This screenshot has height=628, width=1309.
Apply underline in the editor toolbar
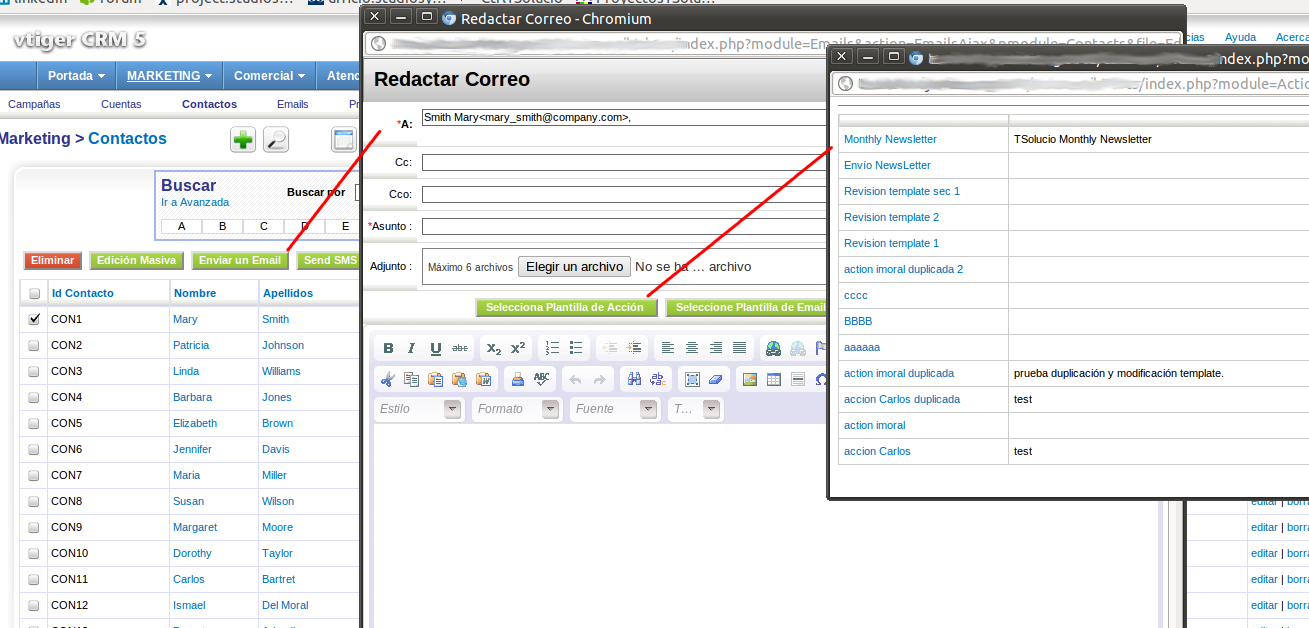pyautogui.click(x=436, y=348)
